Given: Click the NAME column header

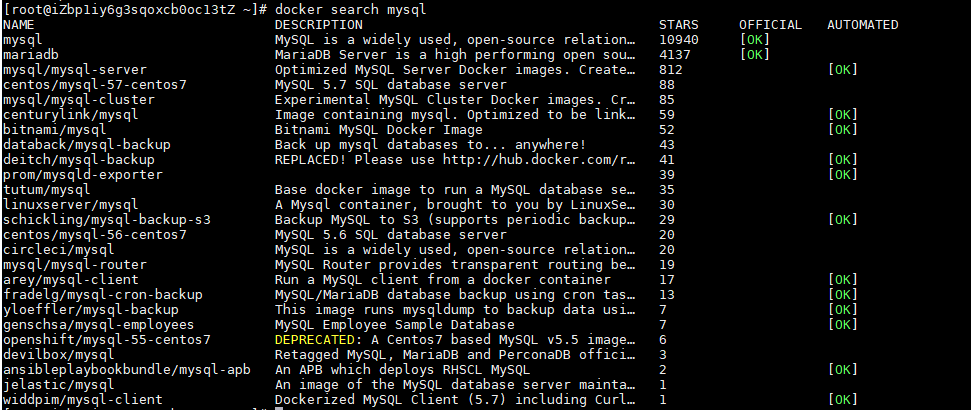Looking at the screenshot, I should pos(19,25).
